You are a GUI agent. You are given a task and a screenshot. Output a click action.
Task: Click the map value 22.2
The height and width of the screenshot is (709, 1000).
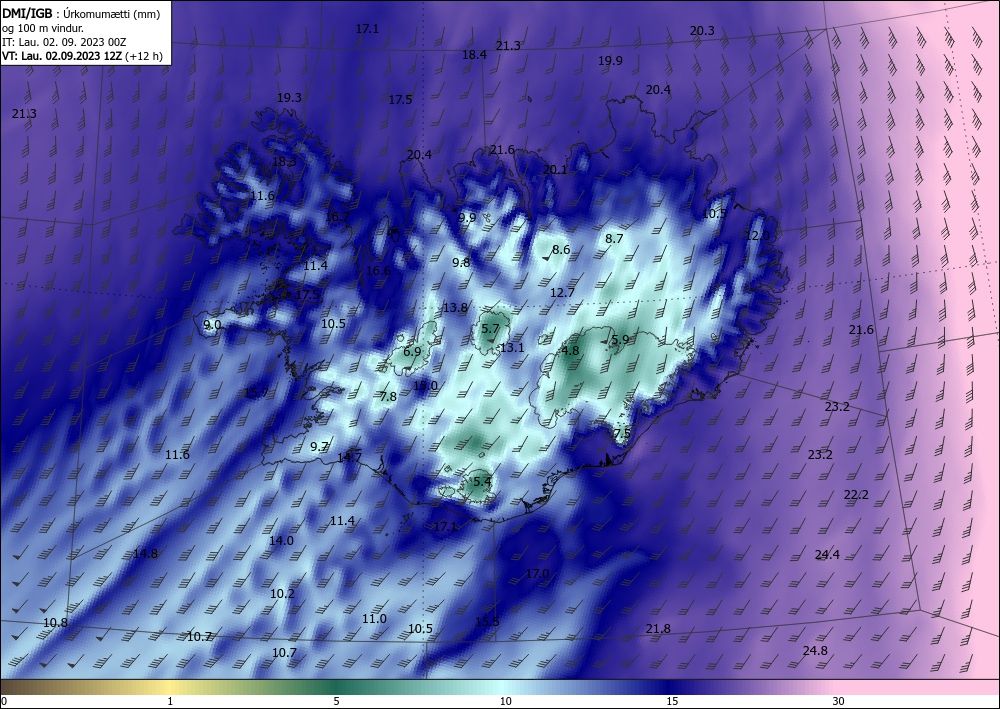click(x=857, y=495)
